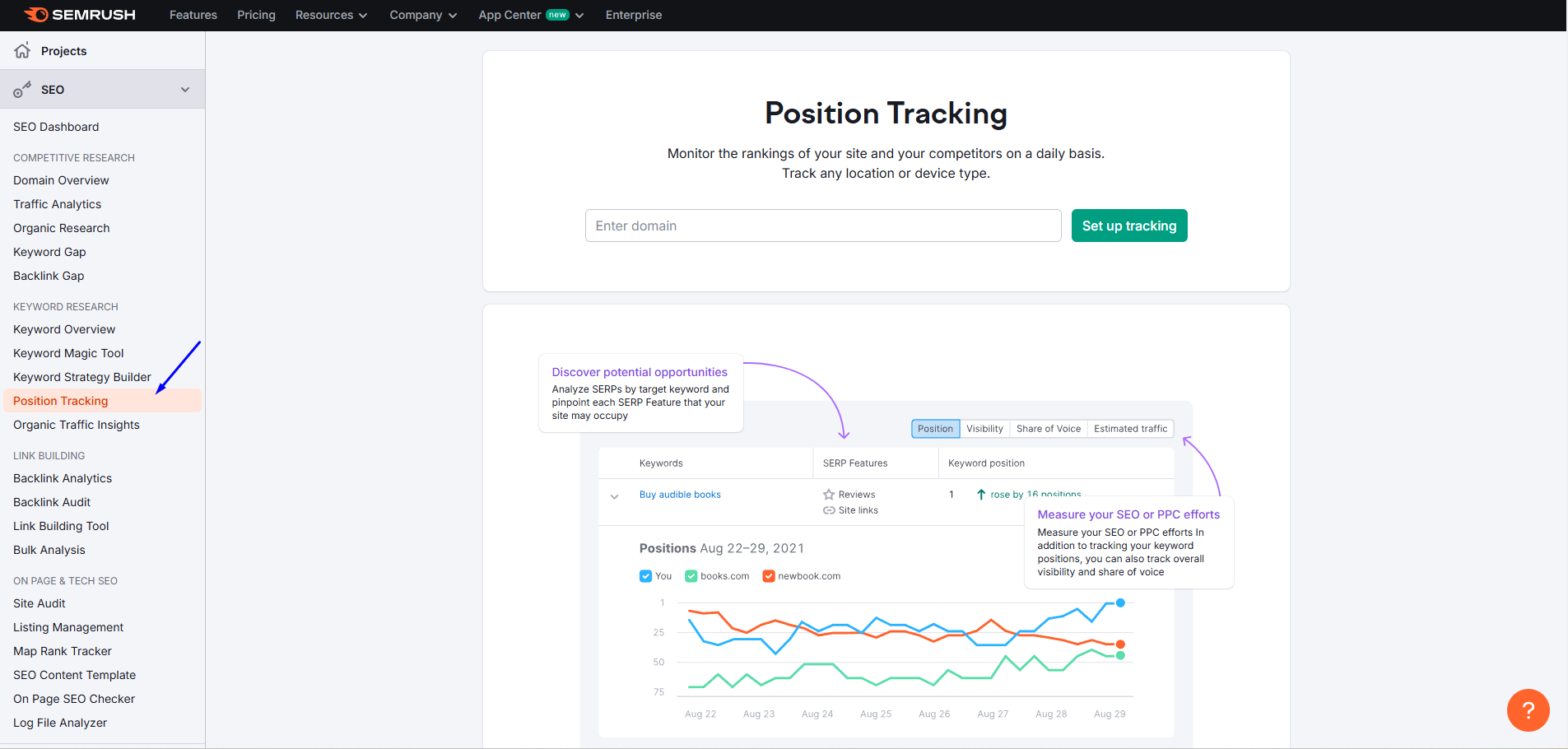
Task: Click the Set up tracking button
Action: tap(1129, 226)
